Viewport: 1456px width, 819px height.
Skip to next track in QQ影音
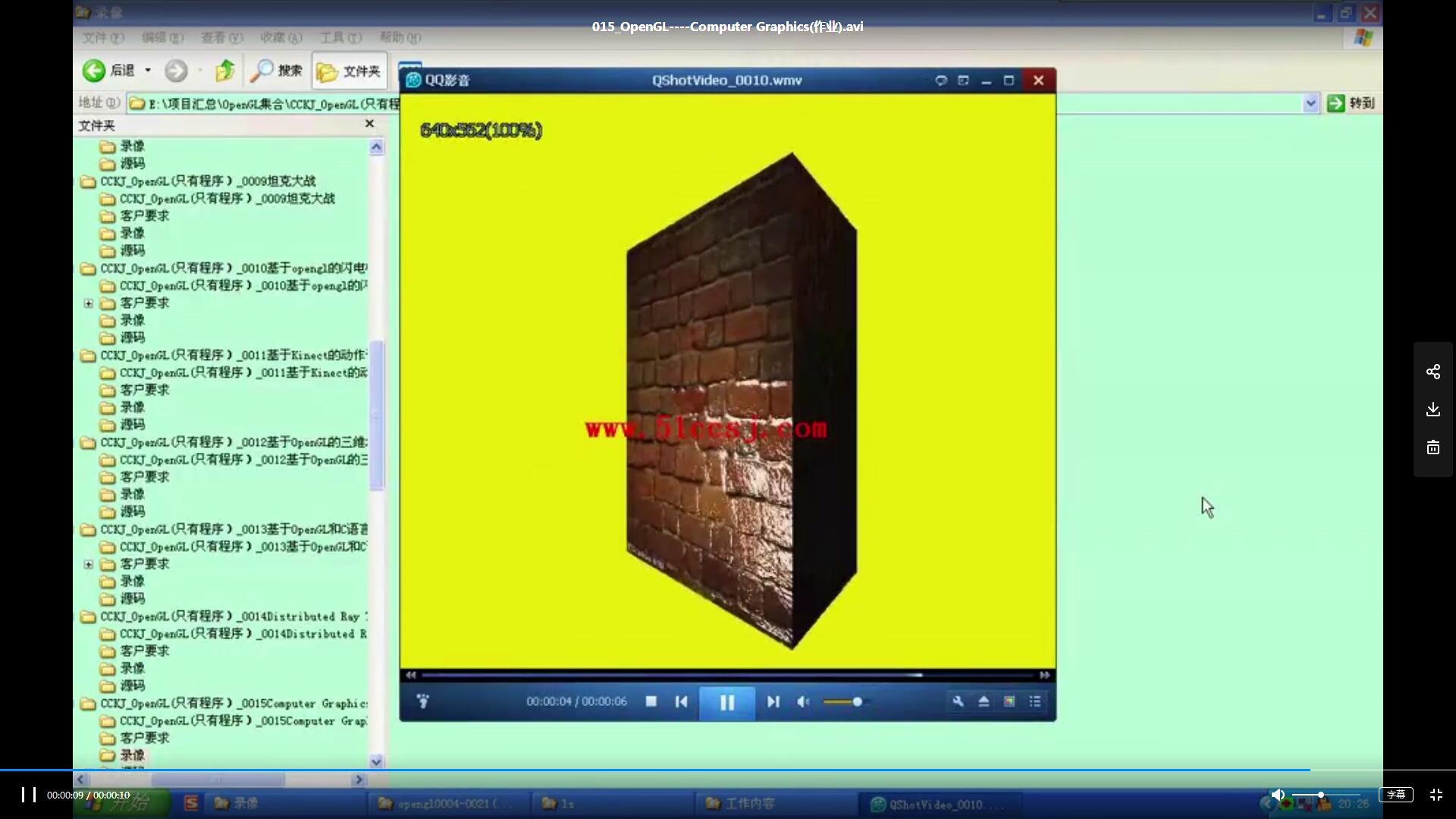773,701
